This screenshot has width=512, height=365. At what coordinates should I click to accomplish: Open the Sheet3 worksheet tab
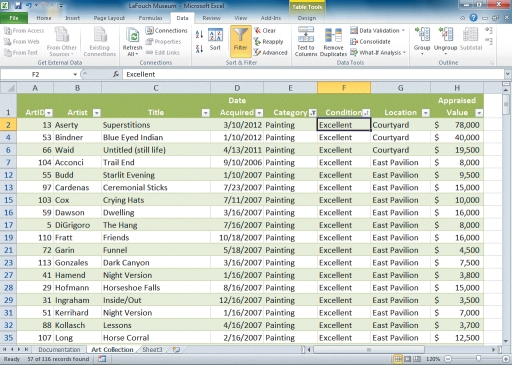tap(152, 350)
